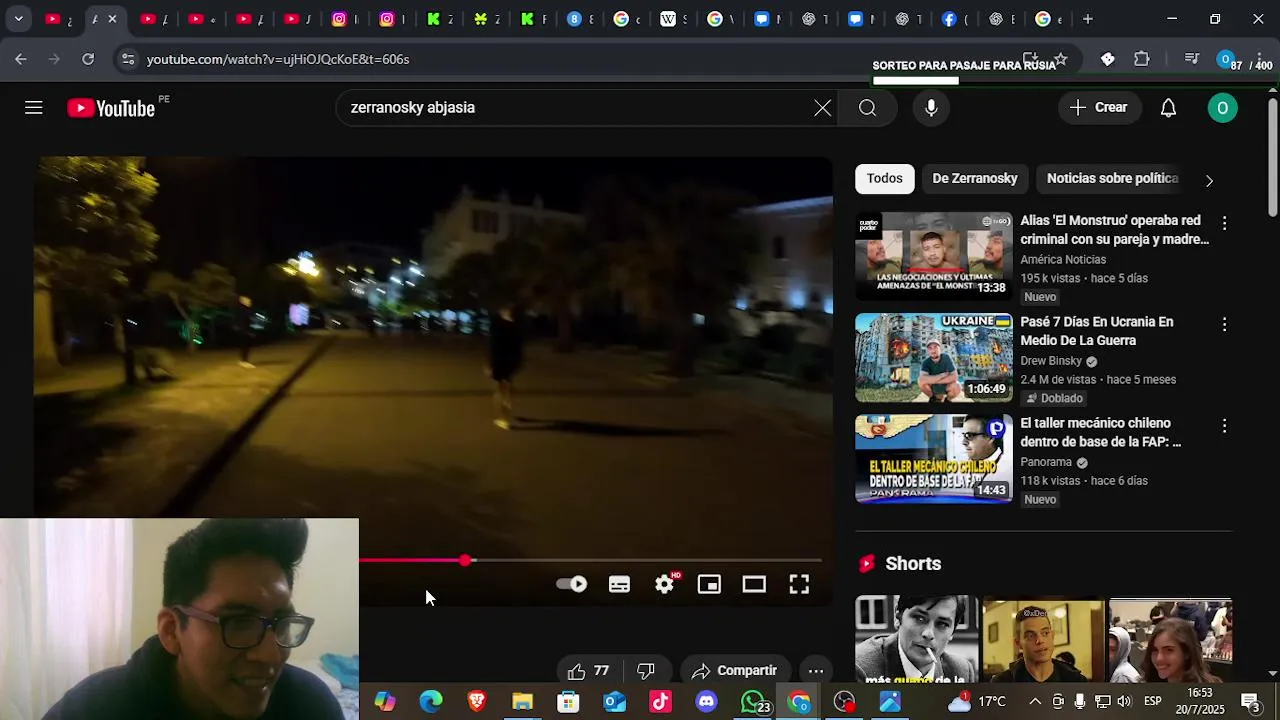Open more actions ellipsis below video
Image resolution: width=1280 pixels, height=720 pixels.
click(816, 671)
